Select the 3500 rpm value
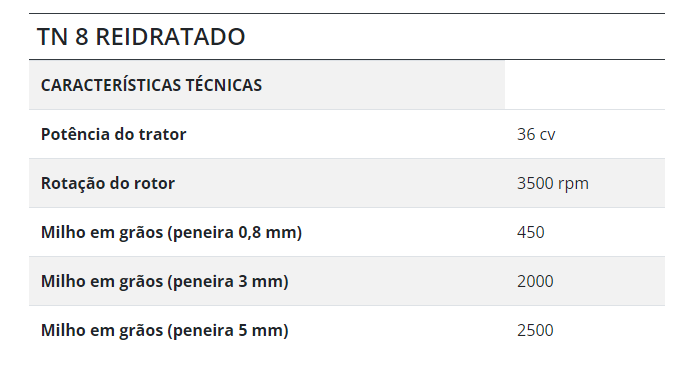Screen dimensions: 687x369 (x=552, y=183)
